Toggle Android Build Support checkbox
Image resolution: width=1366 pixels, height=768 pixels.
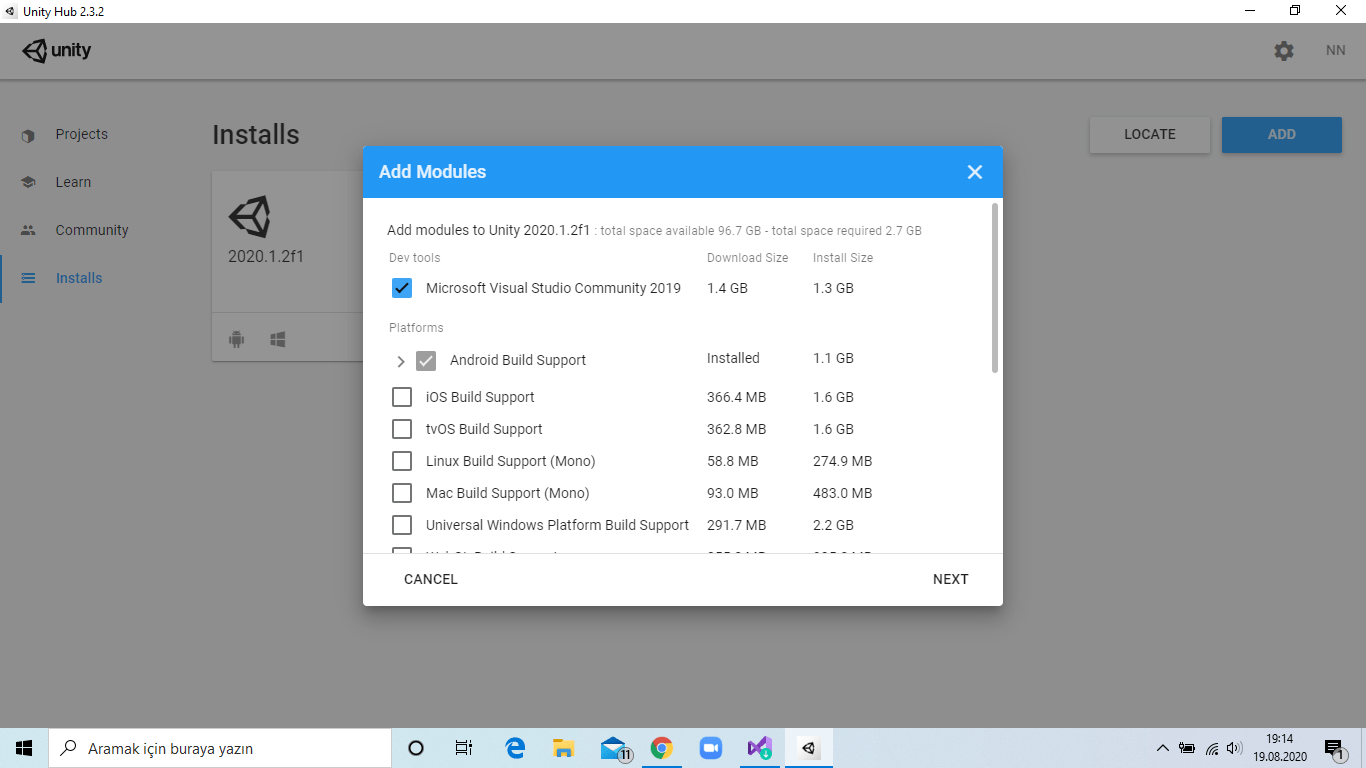pyautogui.click(x=426, y=361)
